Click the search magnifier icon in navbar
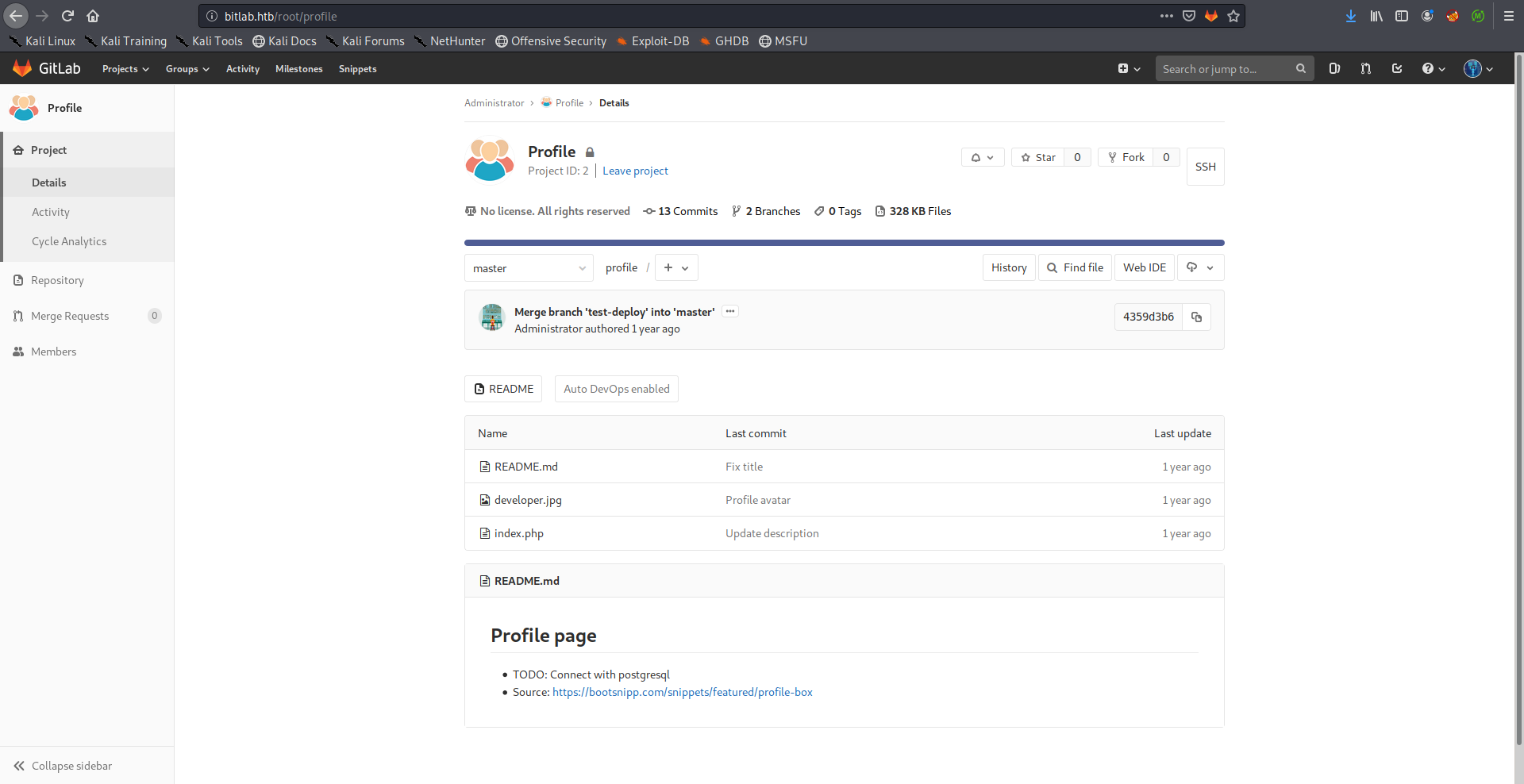The height and width of the screenshot is (784, 1524). [1300, 69]
